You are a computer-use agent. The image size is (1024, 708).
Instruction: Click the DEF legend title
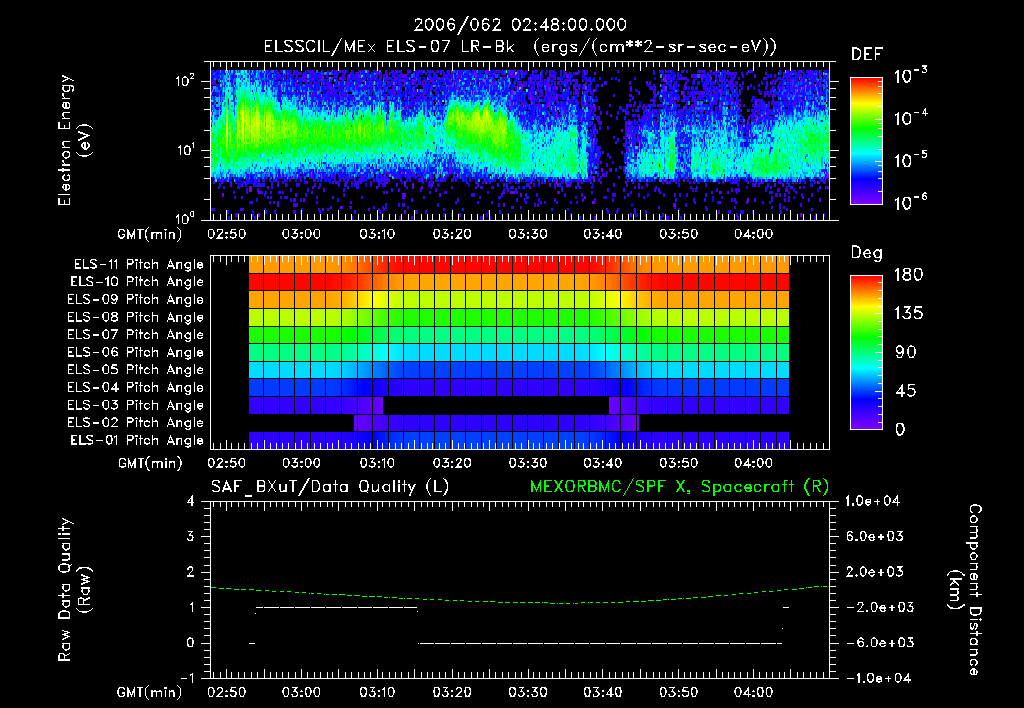pyautogui.click(x=867, y=54)
